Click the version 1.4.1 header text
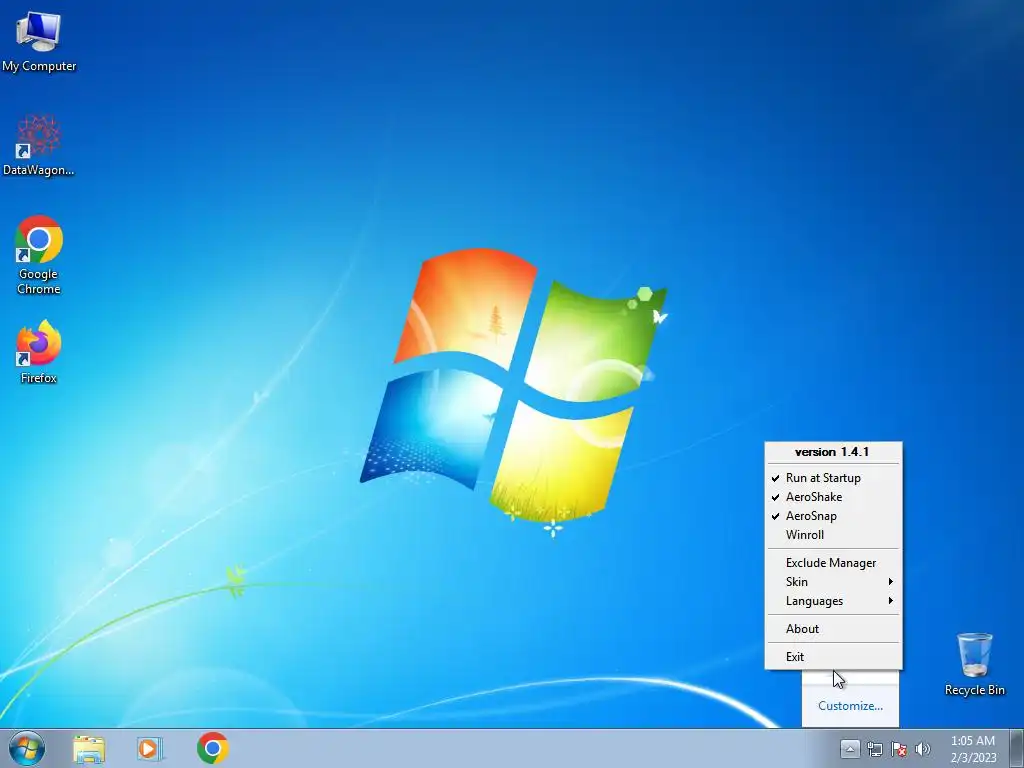The height and width of the screenshot is (768, 1024). tap(832, 452)
